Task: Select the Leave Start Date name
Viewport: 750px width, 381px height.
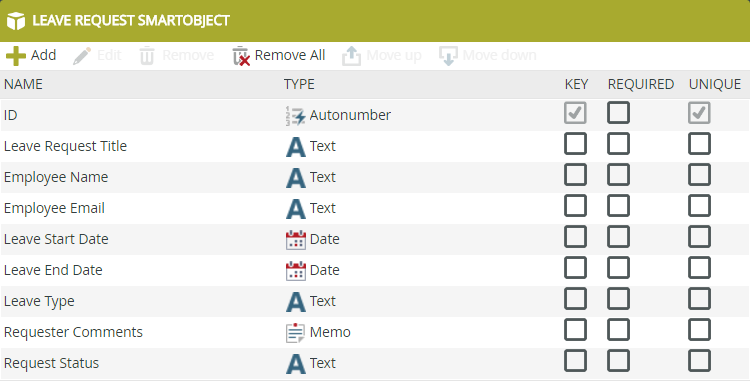Action: (x=56, y=239)
